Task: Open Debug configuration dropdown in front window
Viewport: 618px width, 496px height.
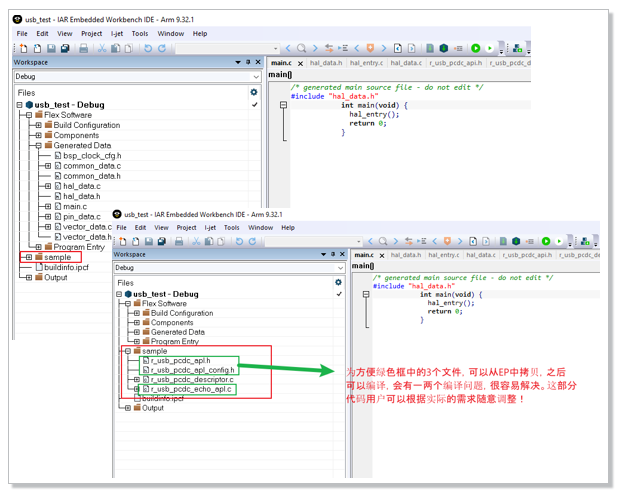Action: (341, 268)
